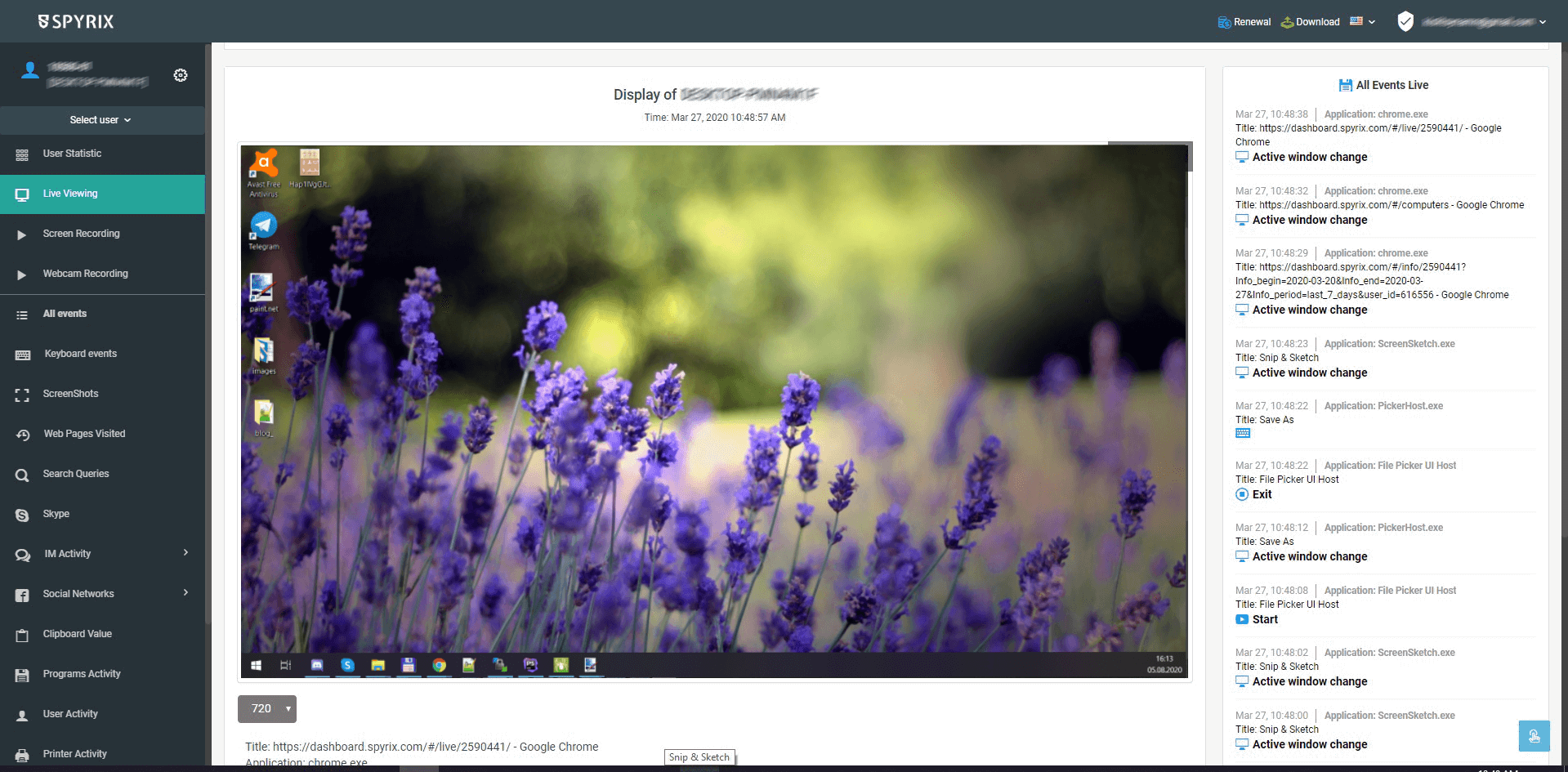Open Clipboard Value log
Viewport: 1568px width, 772px height.
coord(77,634)
